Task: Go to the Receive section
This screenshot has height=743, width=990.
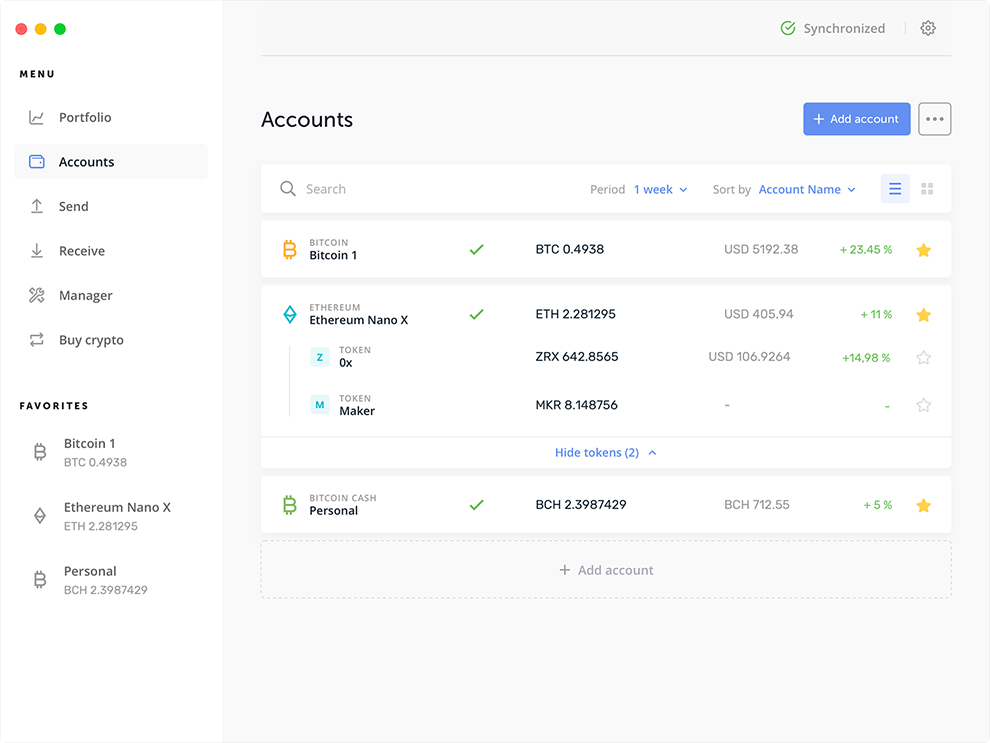Action: click(x=83, y=250)
